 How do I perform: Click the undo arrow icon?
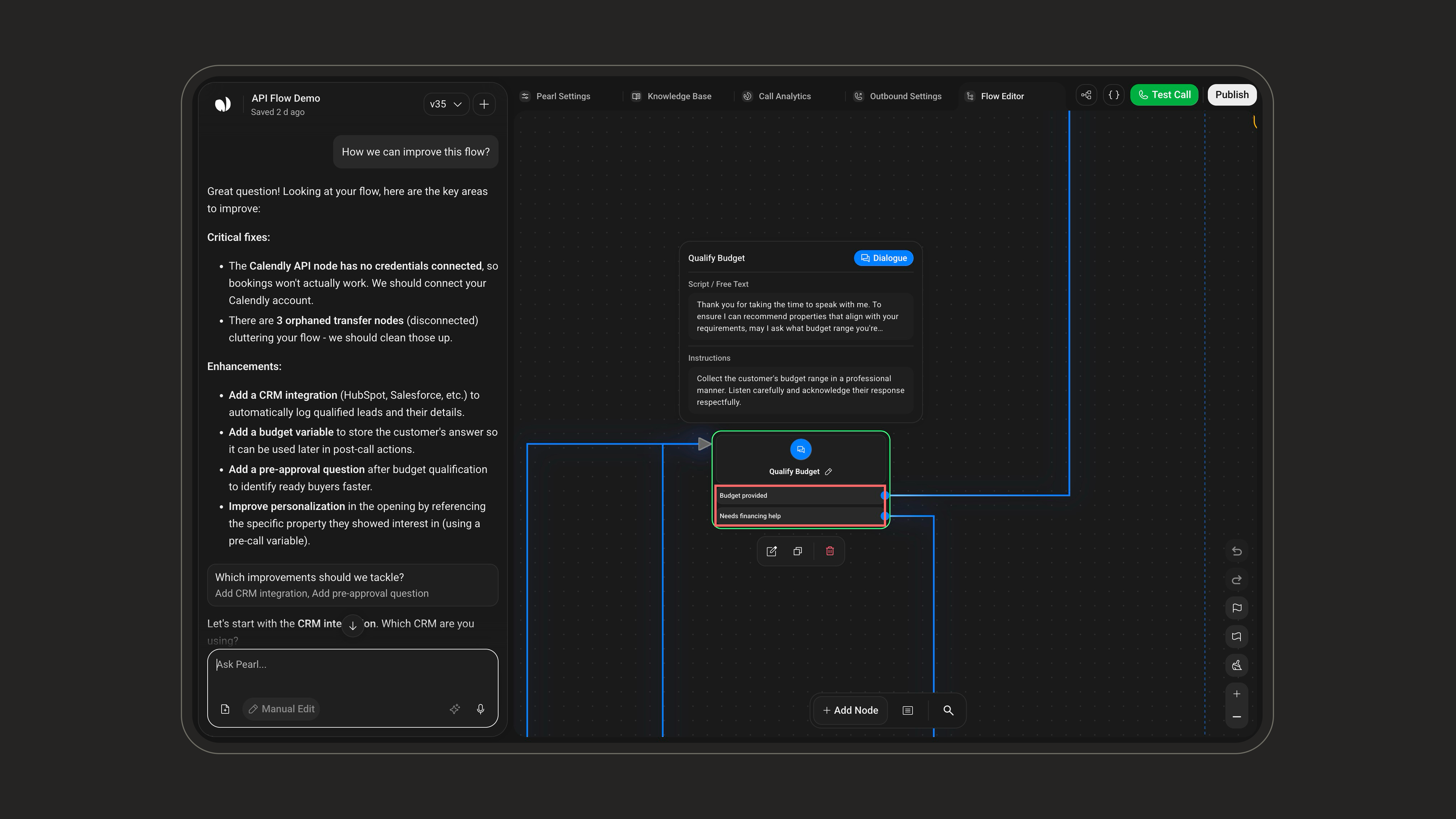pyautogui.click(x=1237, y=551)
